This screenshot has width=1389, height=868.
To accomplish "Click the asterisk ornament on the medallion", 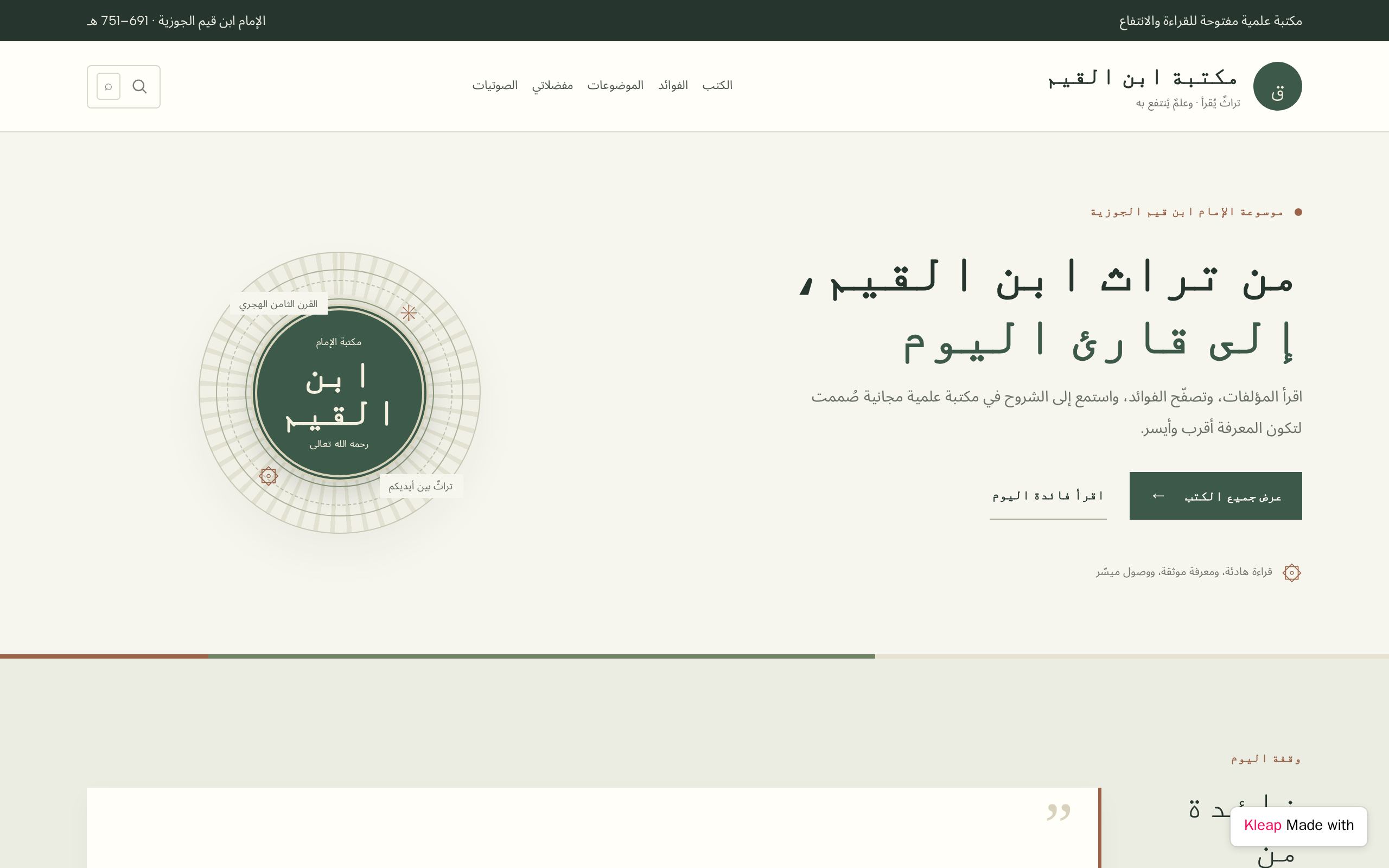I will [x=409, y=313].
